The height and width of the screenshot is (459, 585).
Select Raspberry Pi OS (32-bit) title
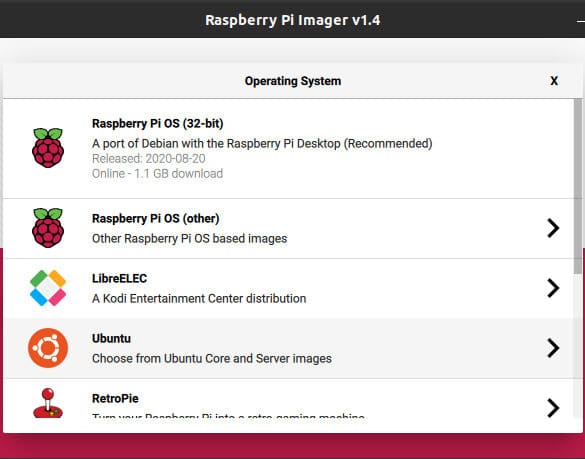157,124
